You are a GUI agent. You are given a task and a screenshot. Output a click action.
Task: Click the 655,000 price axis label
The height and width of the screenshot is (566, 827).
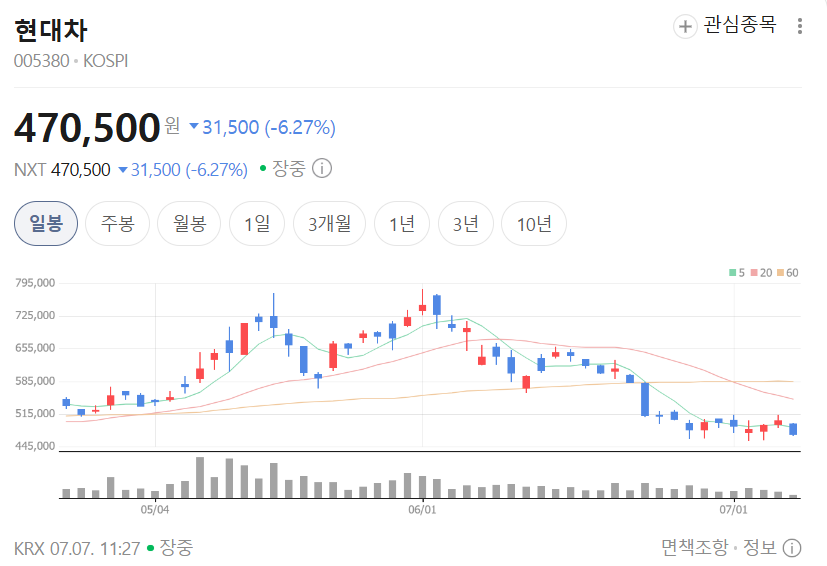(x=35, y=348)
